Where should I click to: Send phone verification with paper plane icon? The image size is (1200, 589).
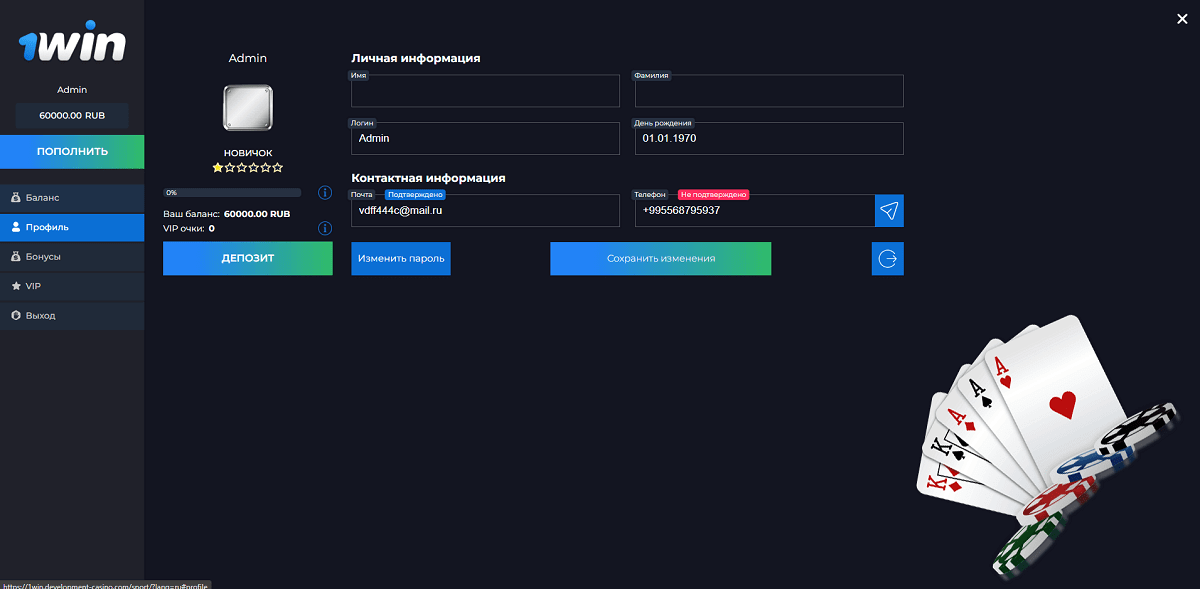pyautogui.click(x=889, y=210)
